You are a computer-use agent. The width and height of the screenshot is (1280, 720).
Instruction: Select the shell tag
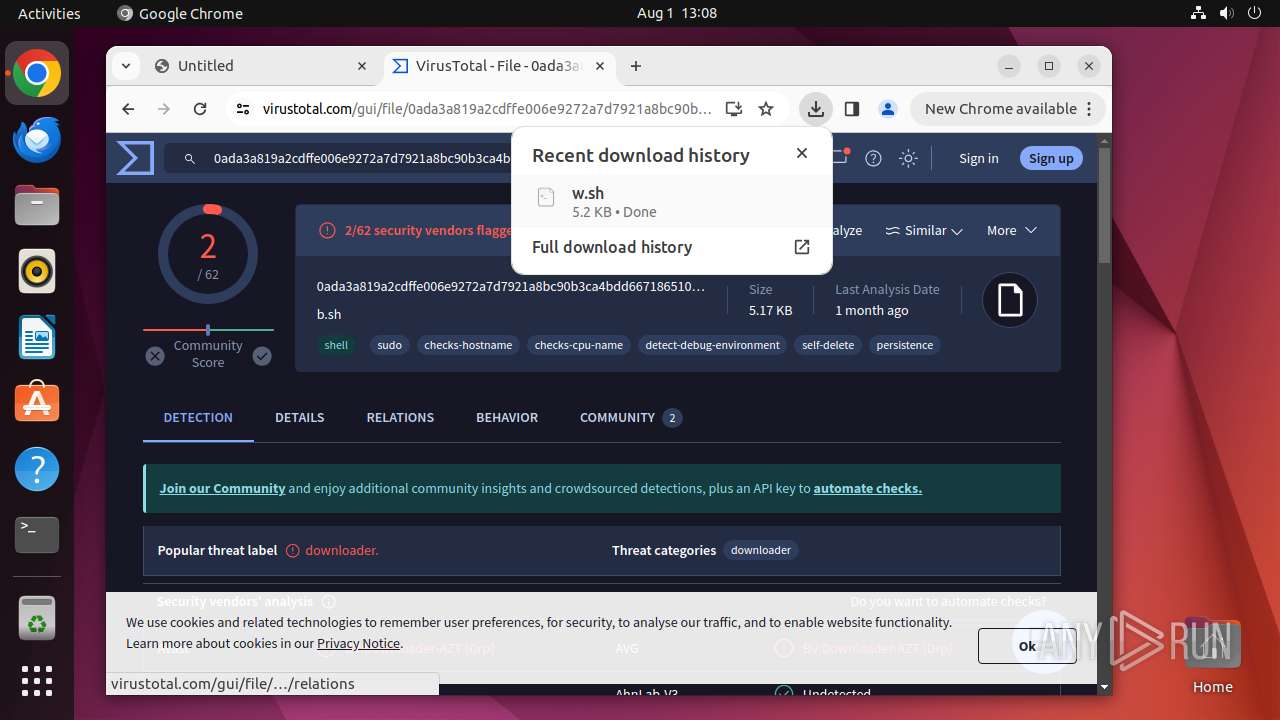pyautogui.click(x=336, y=345)
